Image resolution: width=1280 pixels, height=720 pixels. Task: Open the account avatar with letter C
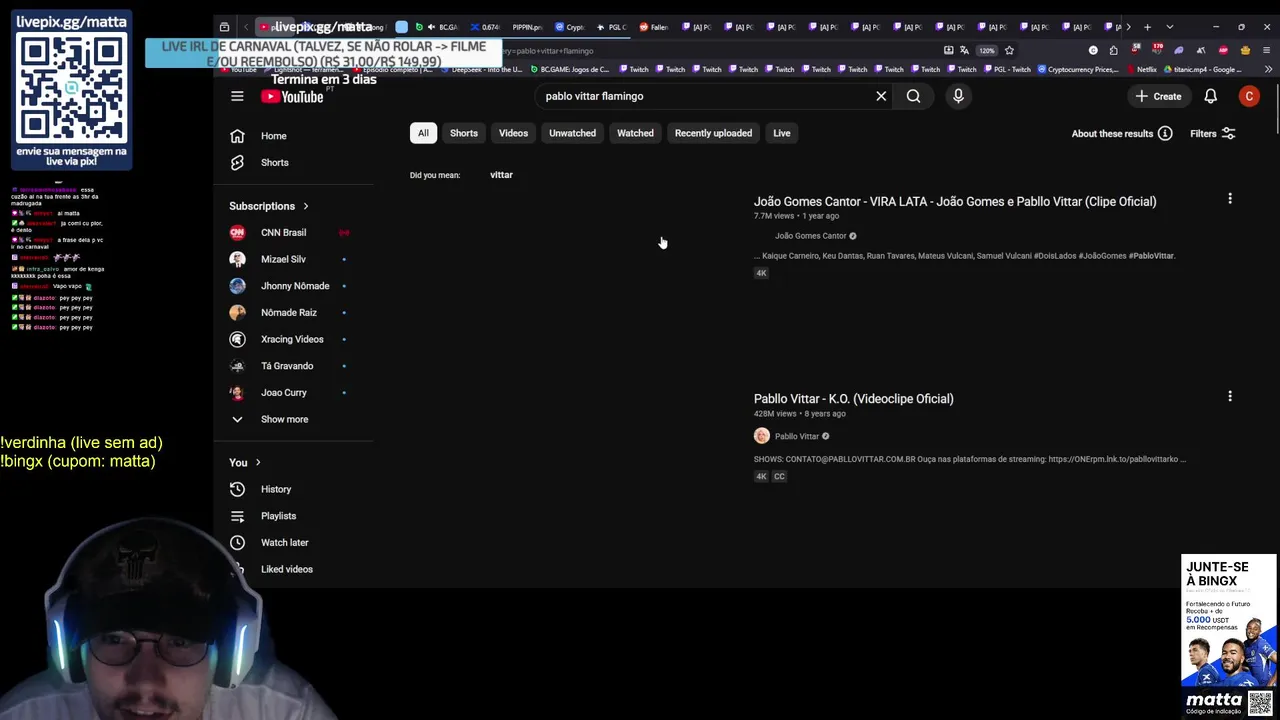[x=1249, y=96]
